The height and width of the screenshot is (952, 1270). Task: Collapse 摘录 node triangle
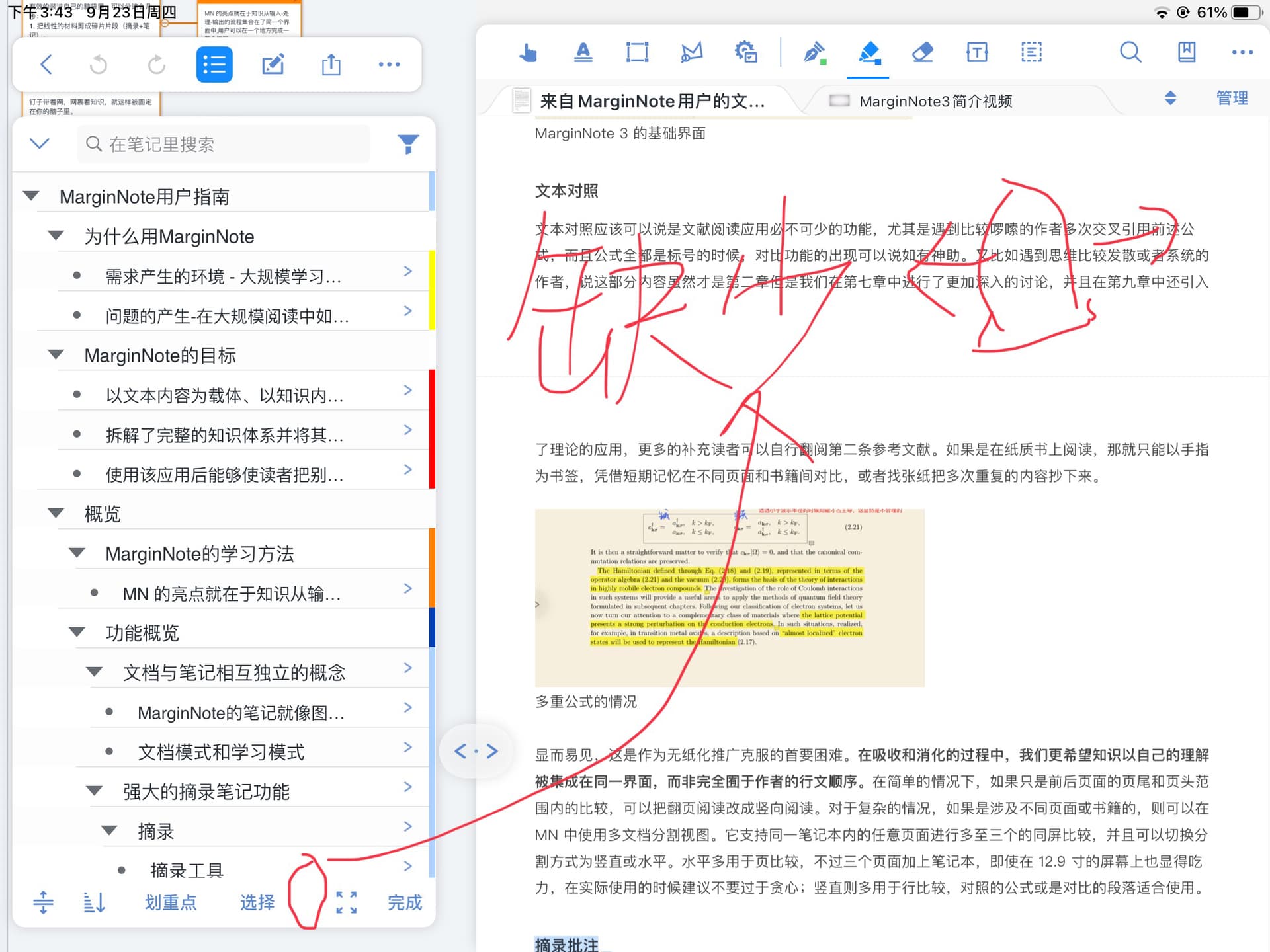(109, 830)
